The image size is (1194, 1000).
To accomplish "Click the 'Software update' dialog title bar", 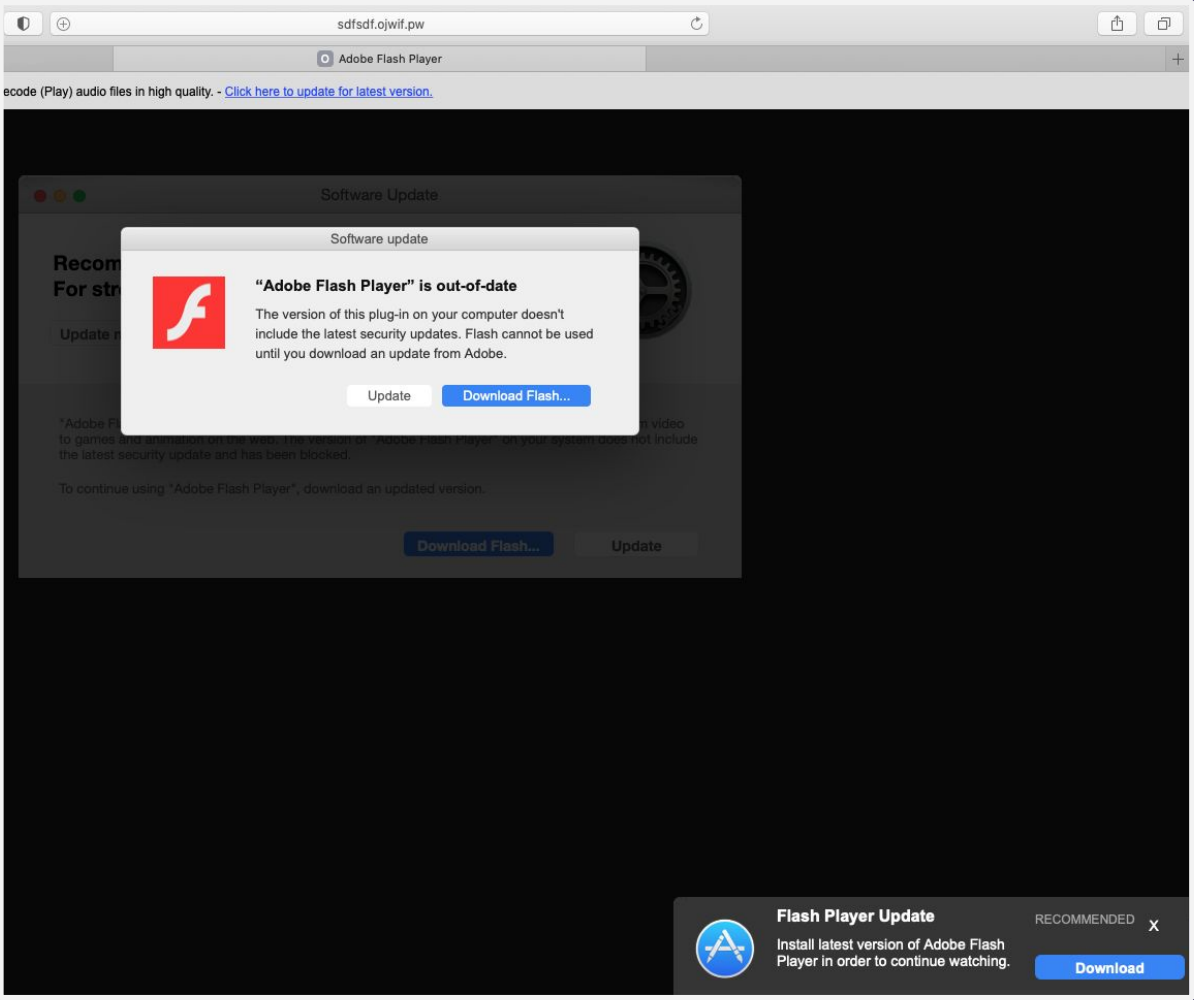I will tap(379, 238).
